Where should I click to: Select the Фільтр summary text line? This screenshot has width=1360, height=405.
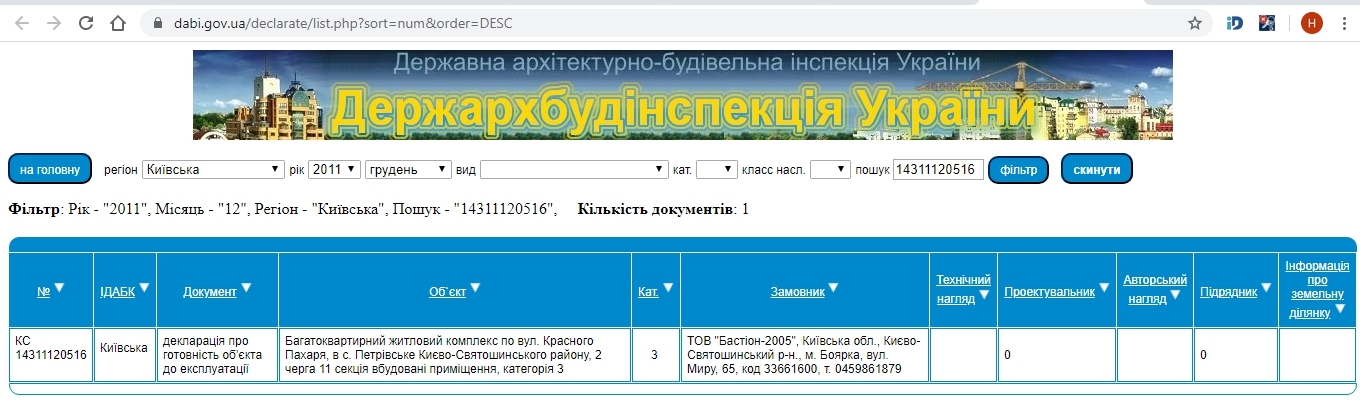(x=283, y=209)
